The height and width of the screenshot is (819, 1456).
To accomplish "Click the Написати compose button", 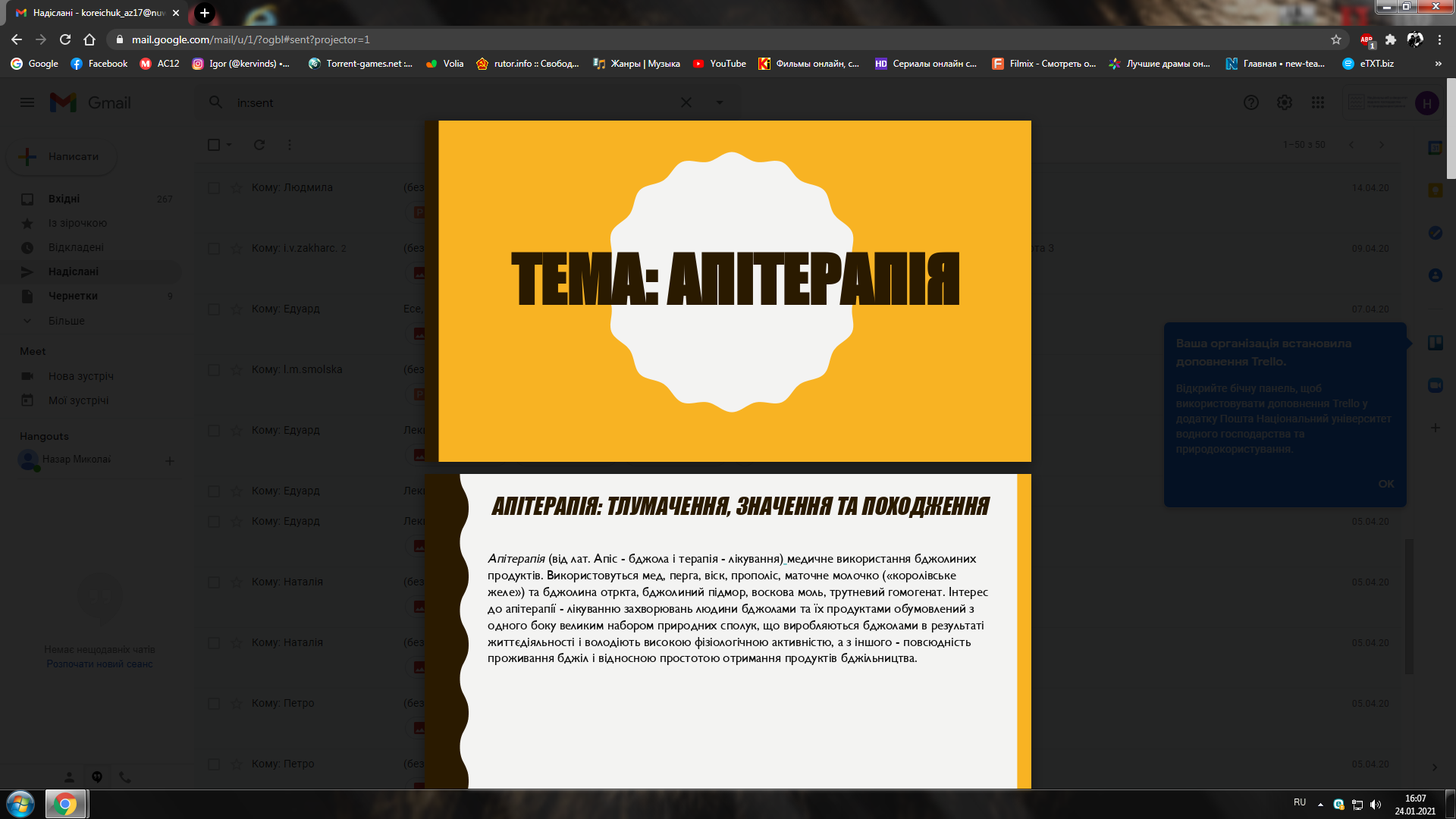I will [61, 156].
